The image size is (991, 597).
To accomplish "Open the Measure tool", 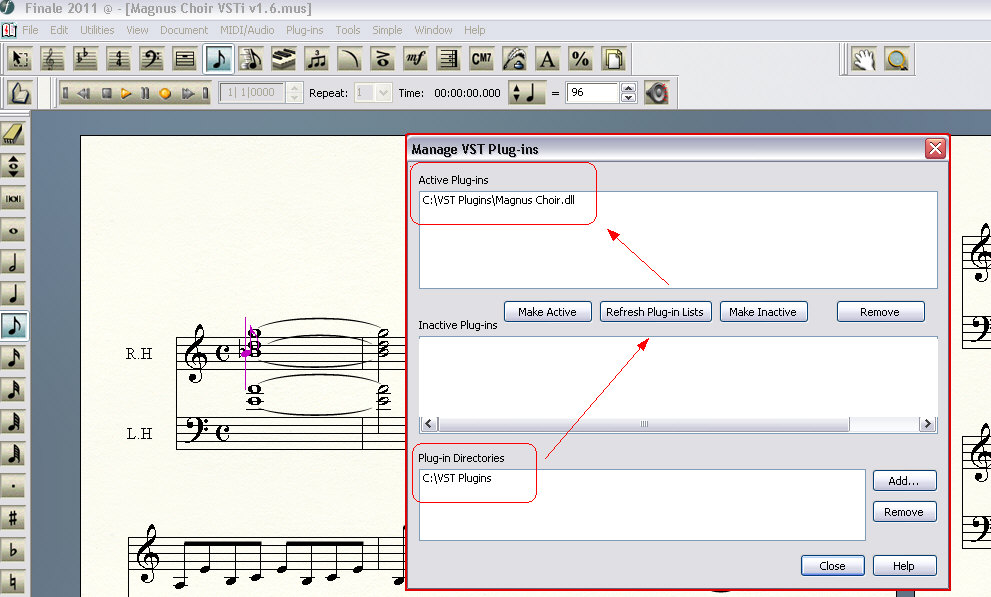I will tap(185, 59).
